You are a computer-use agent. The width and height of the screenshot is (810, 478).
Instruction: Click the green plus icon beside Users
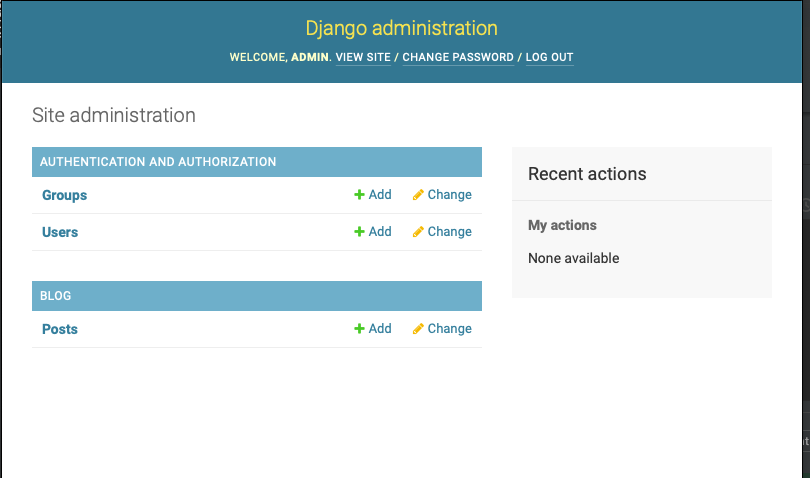[359, 232]
